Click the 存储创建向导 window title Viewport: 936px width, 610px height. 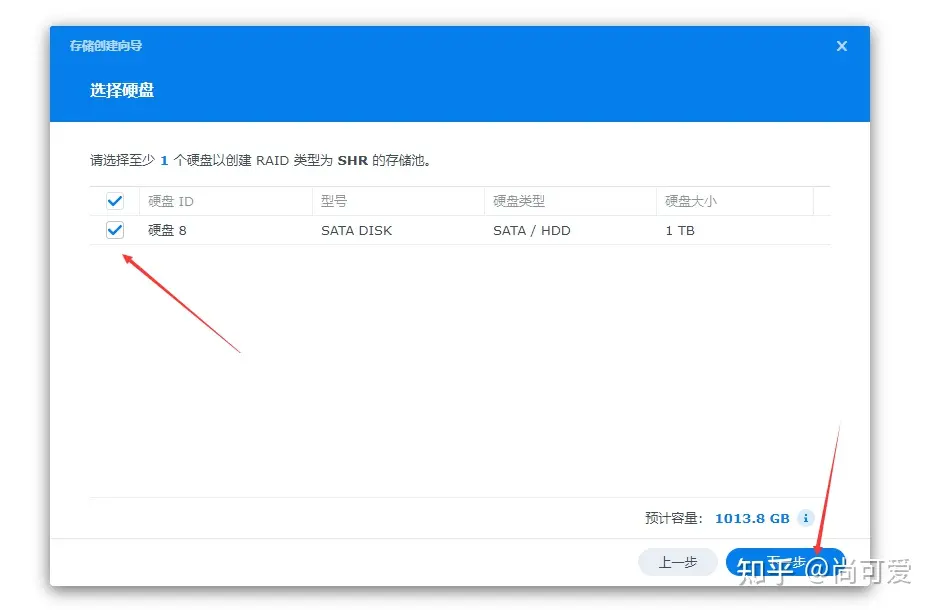(106, 45)
